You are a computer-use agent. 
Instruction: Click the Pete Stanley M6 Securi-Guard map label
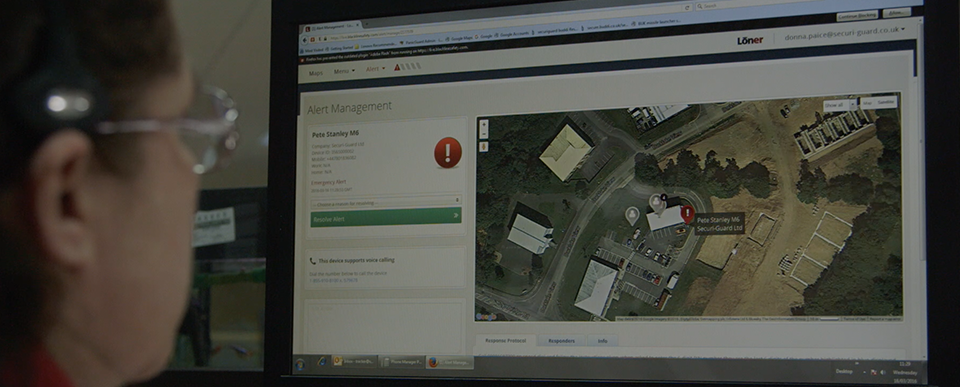click(719, 224)
